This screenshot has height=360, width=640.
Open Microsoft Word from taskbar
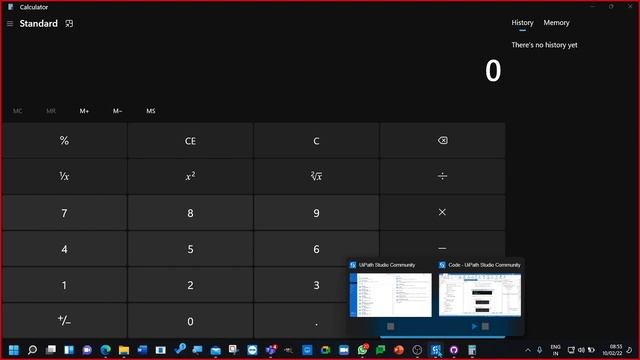[x=142, y=350]
